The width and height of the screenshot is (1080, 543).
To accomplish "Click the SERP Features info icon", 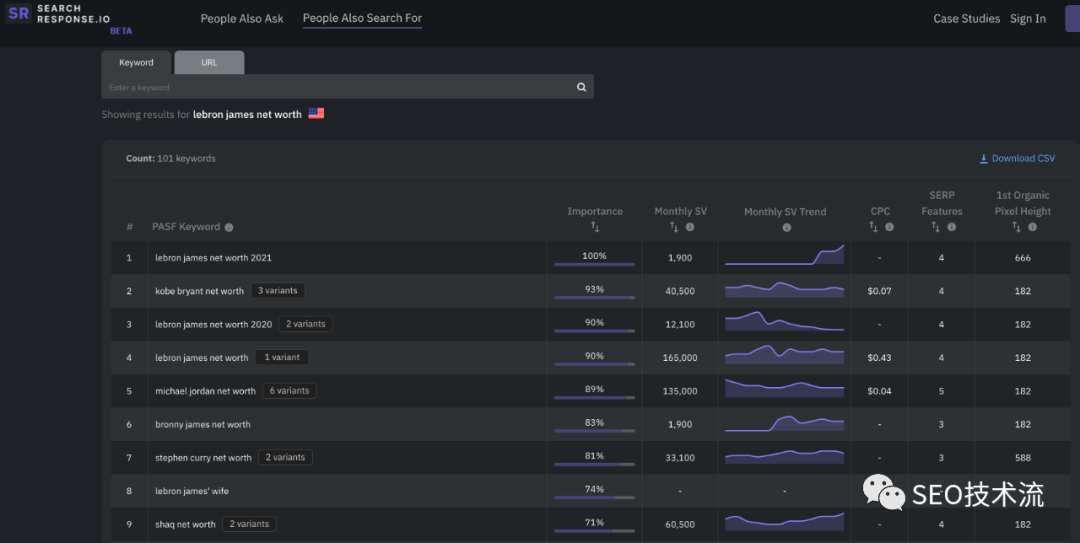I will pos(951,227).
